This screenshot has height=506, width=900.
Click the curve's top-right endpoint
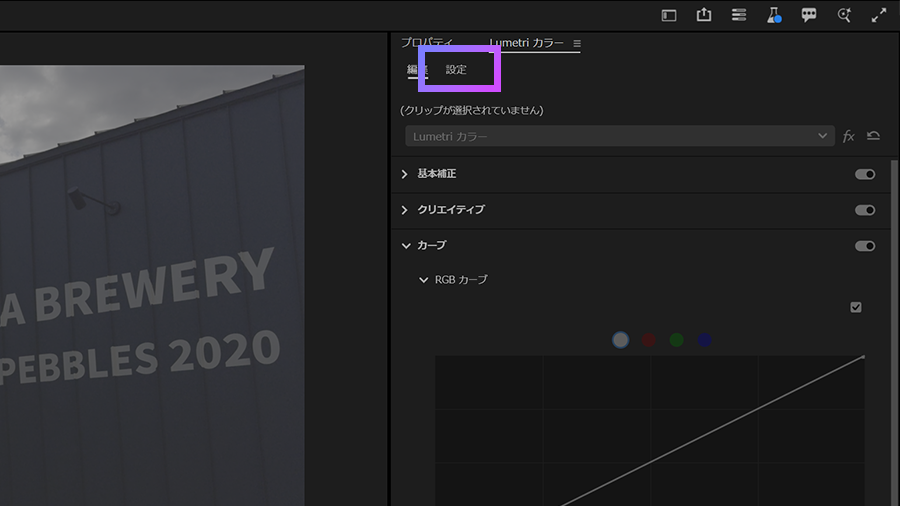[x=863, y=357]
